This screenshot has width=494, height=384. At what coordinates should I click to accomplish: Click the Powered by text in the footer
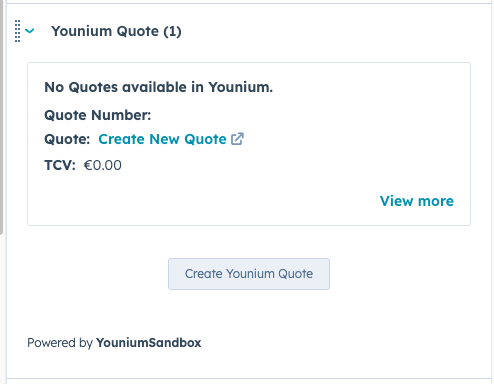[60, 343]
